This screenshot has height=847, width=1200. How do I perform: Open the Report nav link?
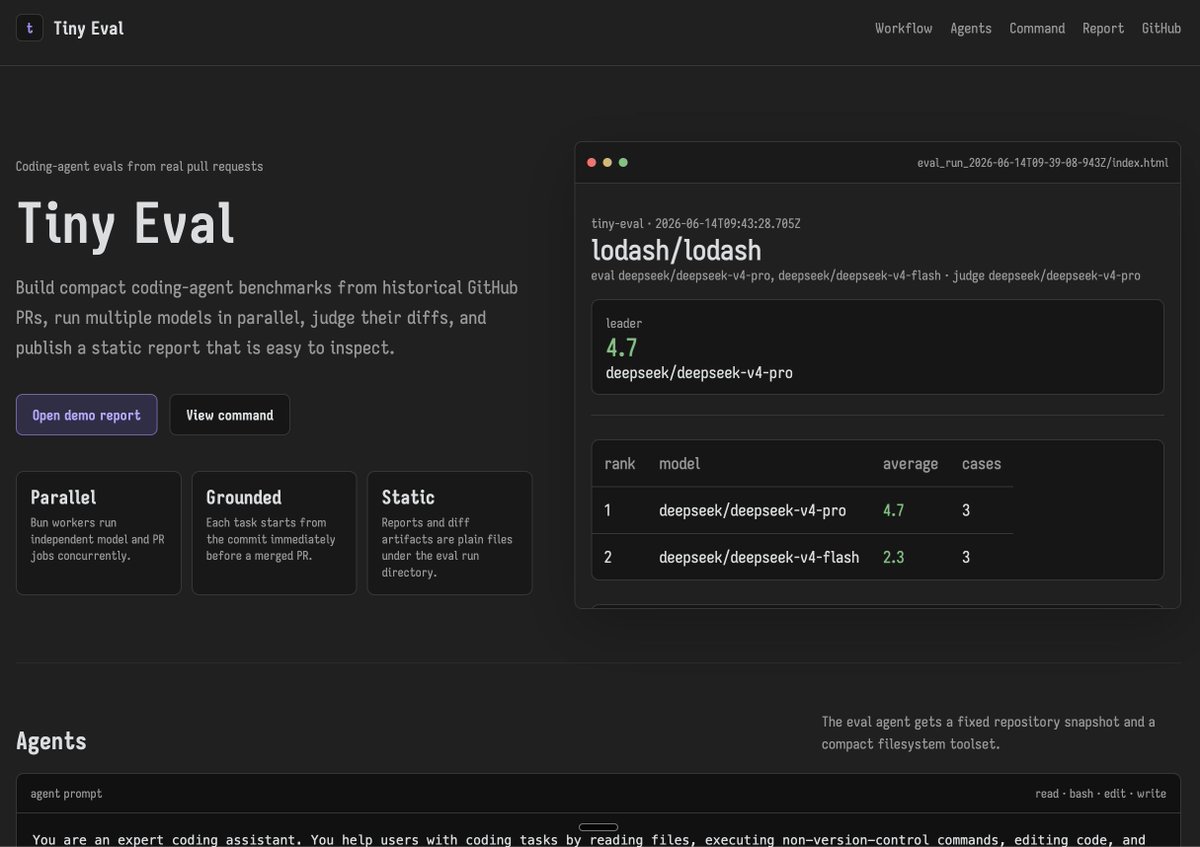point(1103,28)
